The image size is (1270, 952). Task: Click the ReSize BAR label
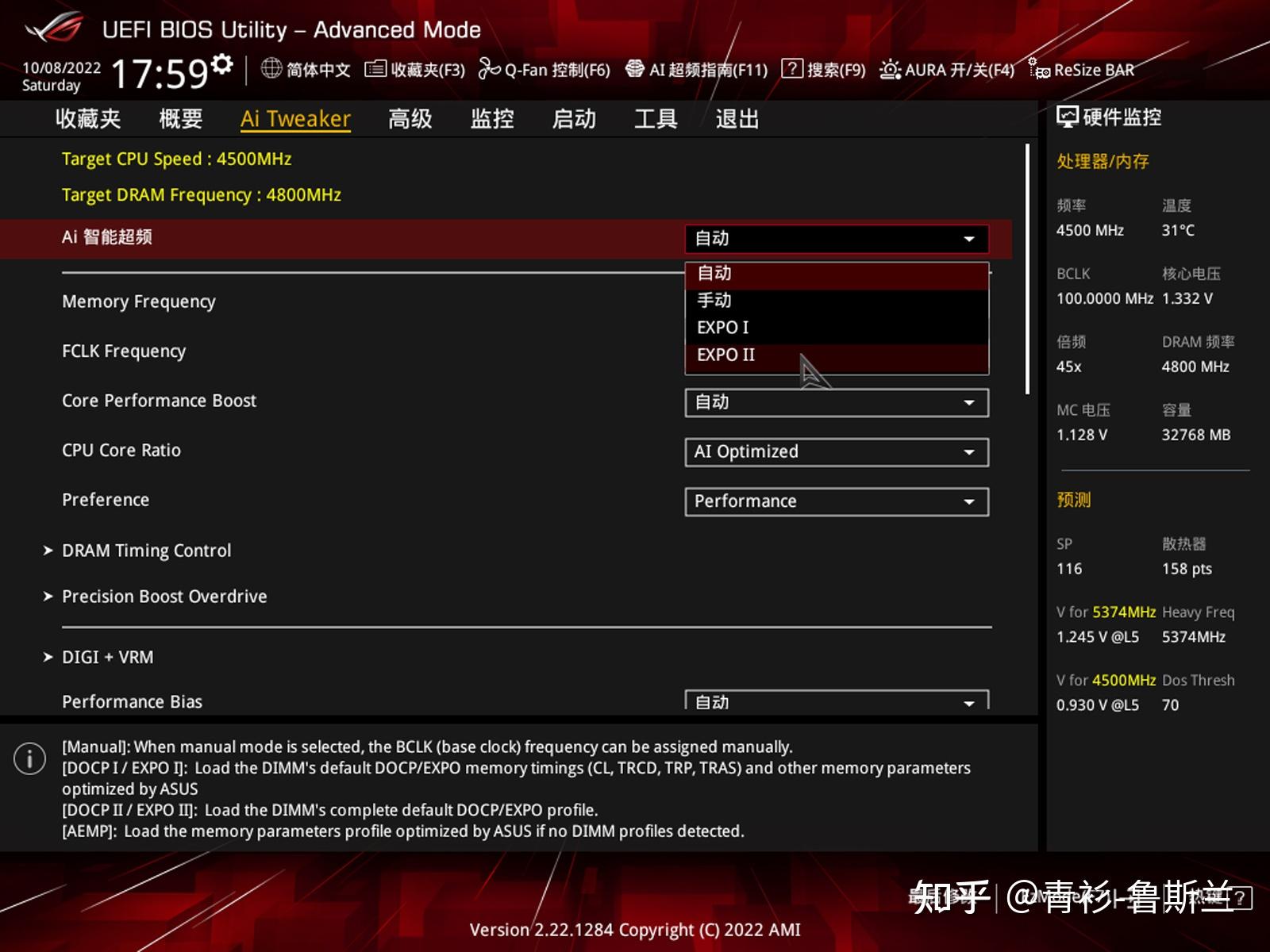point(1094,70)
